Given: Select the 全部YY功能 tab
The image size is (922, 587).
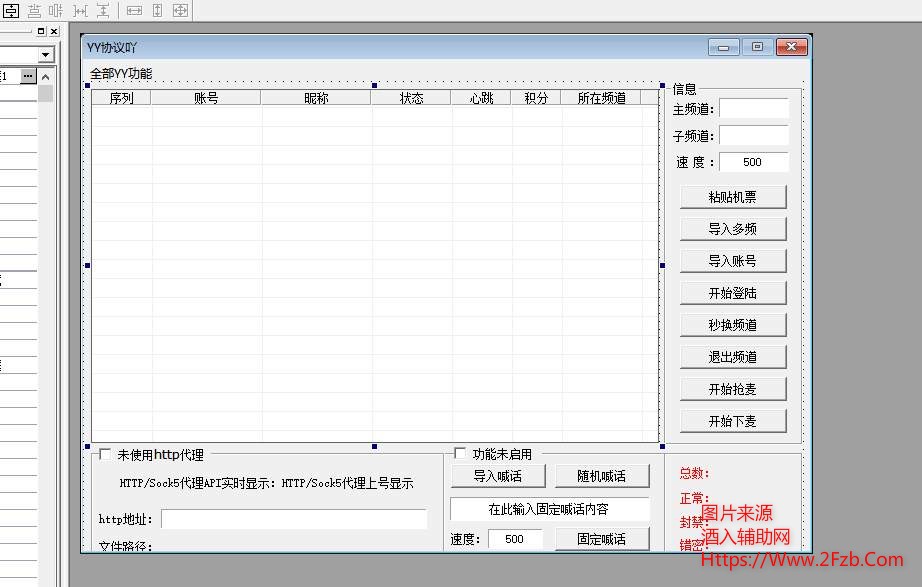Looking at the screenshot, I should pyautogui.click(x=121, y=74).
